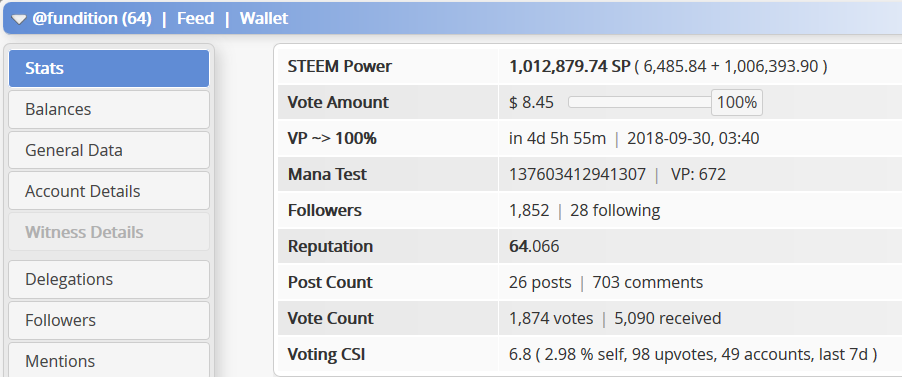This screenshot has height=377, width=902.
Task: Click the 100% vote weight handle
Action: 737,102
